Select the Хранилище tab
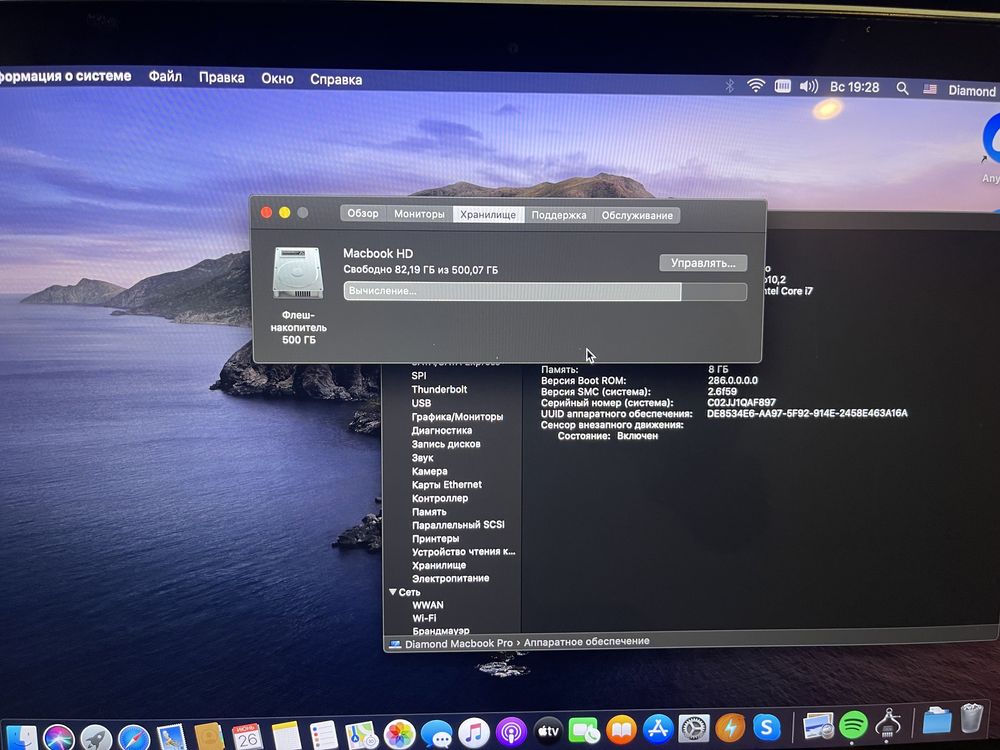 tap(488, 214)
